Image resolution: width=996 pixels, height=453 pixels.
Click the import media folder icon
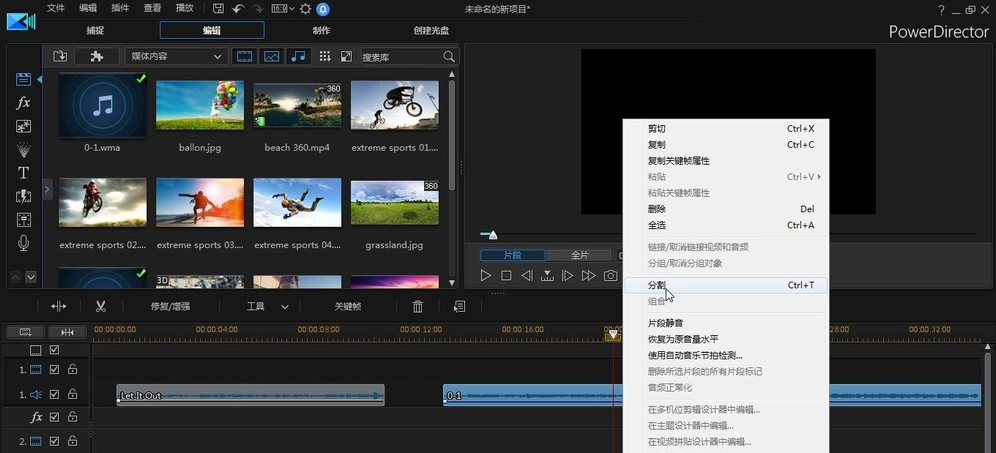60,57
